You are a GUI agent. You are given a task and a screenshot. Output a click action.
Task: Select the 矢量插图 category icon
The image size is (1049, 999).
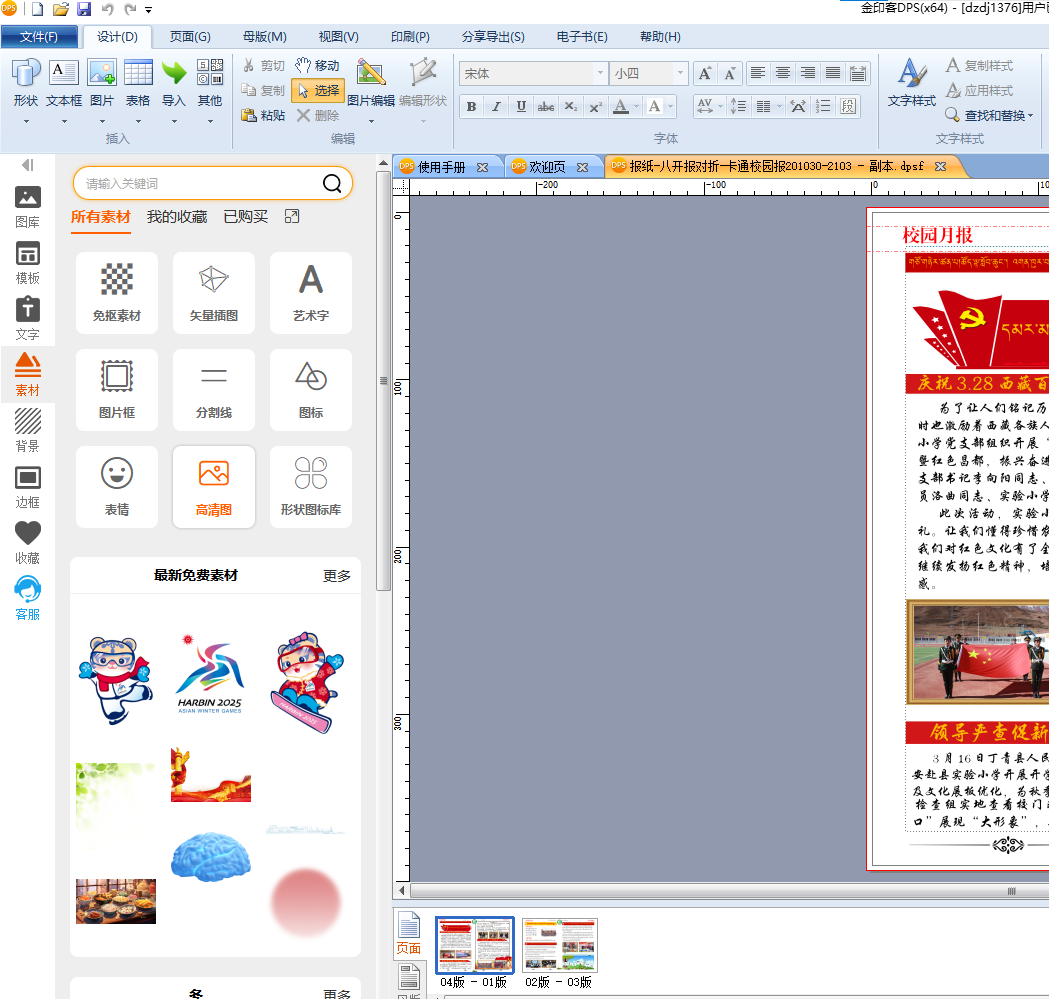point(214,280)
